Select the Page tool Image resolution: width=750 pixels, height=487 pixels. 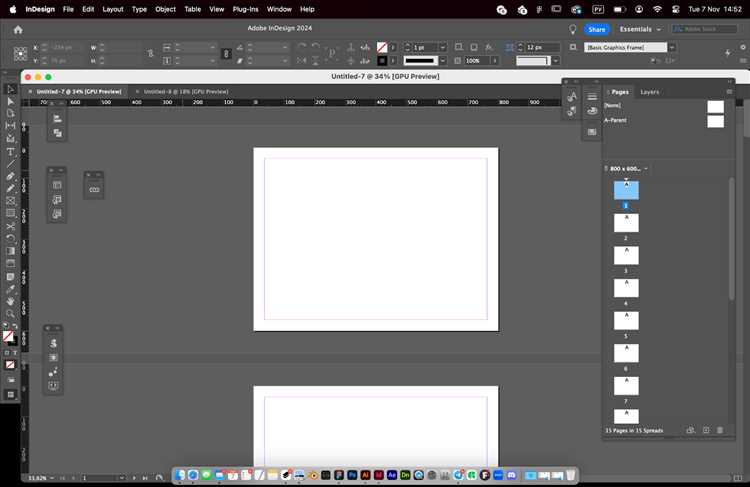(x=11, y=114)
